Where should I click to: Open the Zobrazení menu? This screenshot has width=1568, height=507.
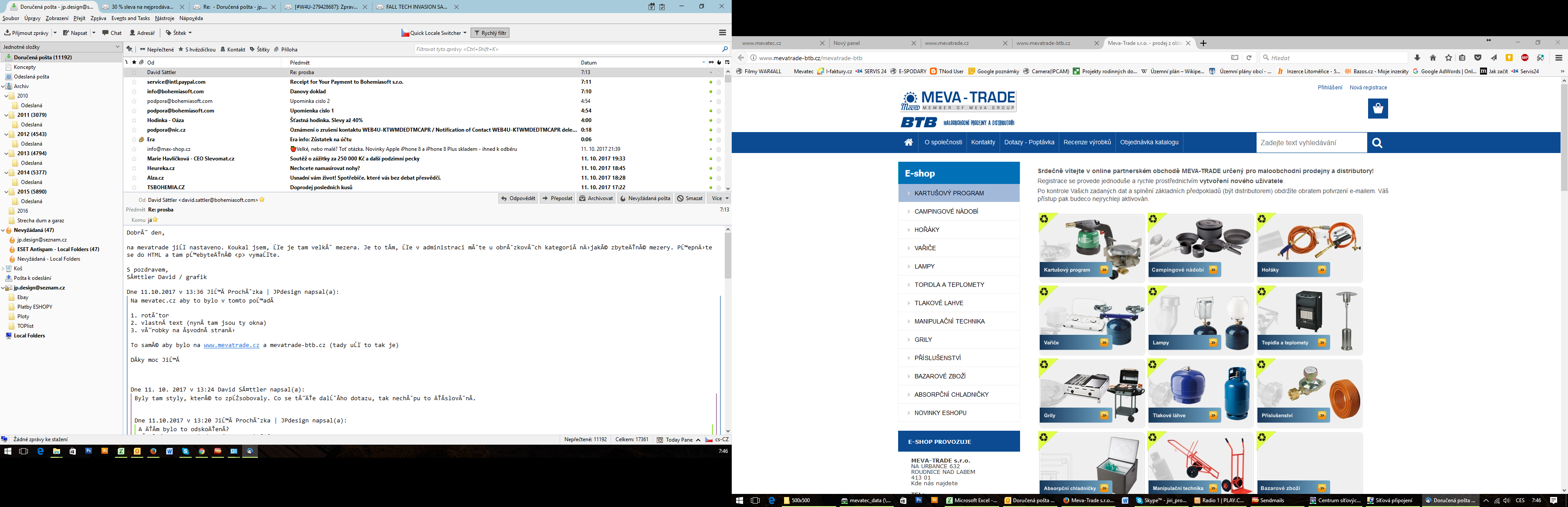(57, 18)
